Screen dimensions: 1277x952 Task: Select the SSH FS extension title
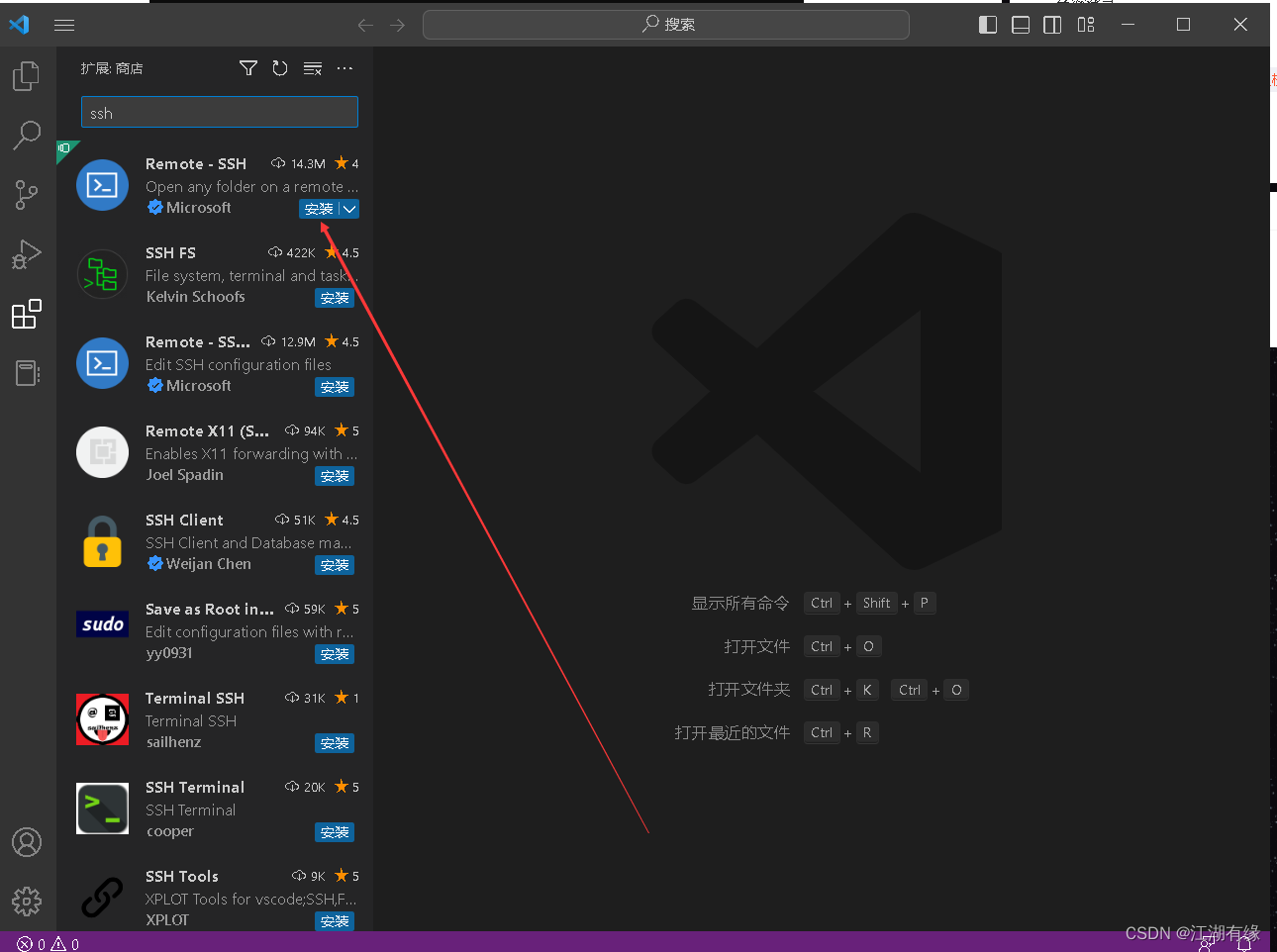pos(170,253)
